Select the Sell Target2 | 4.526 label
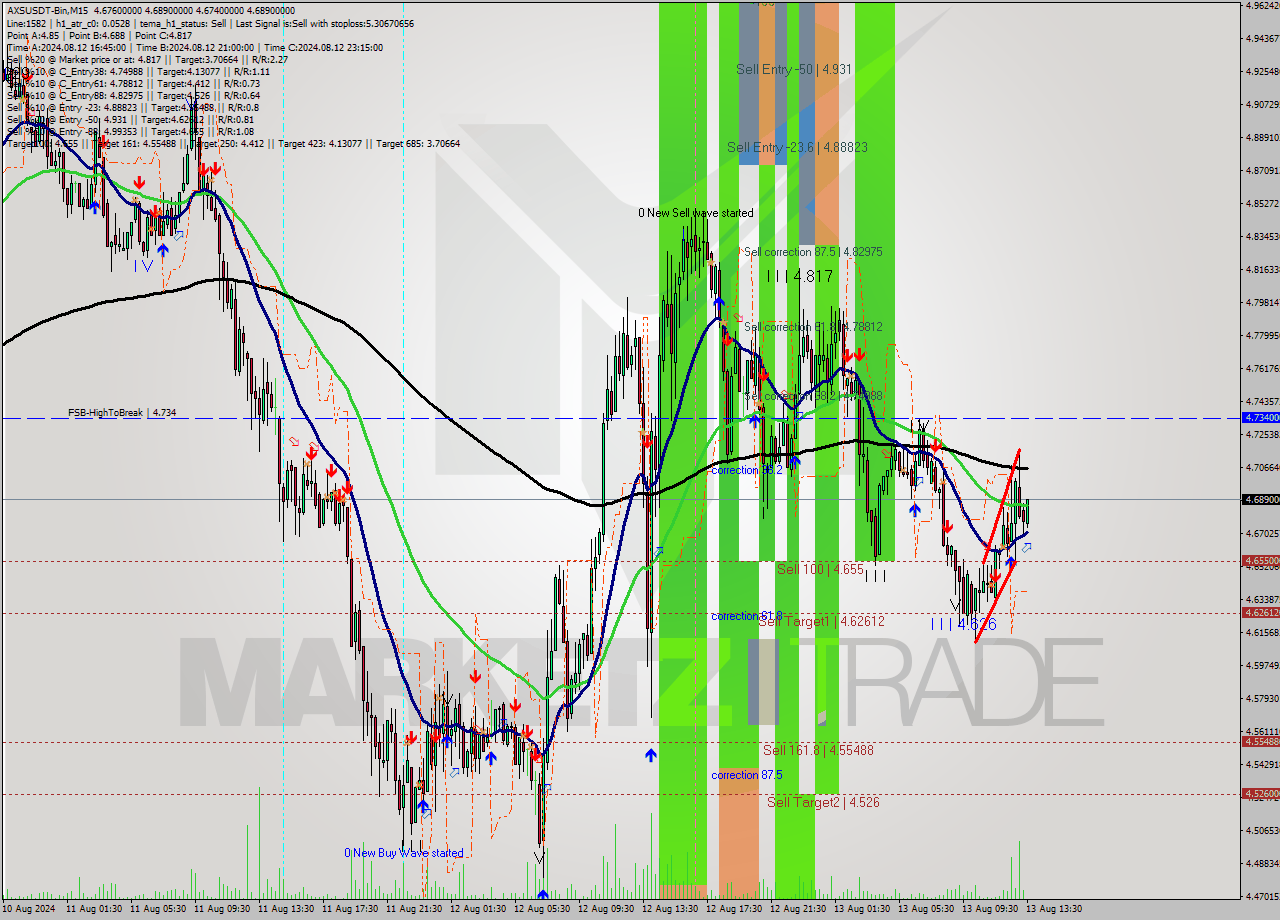This screenshot has height=920, width=1280. pyautogui.click(x=823, y=802)
